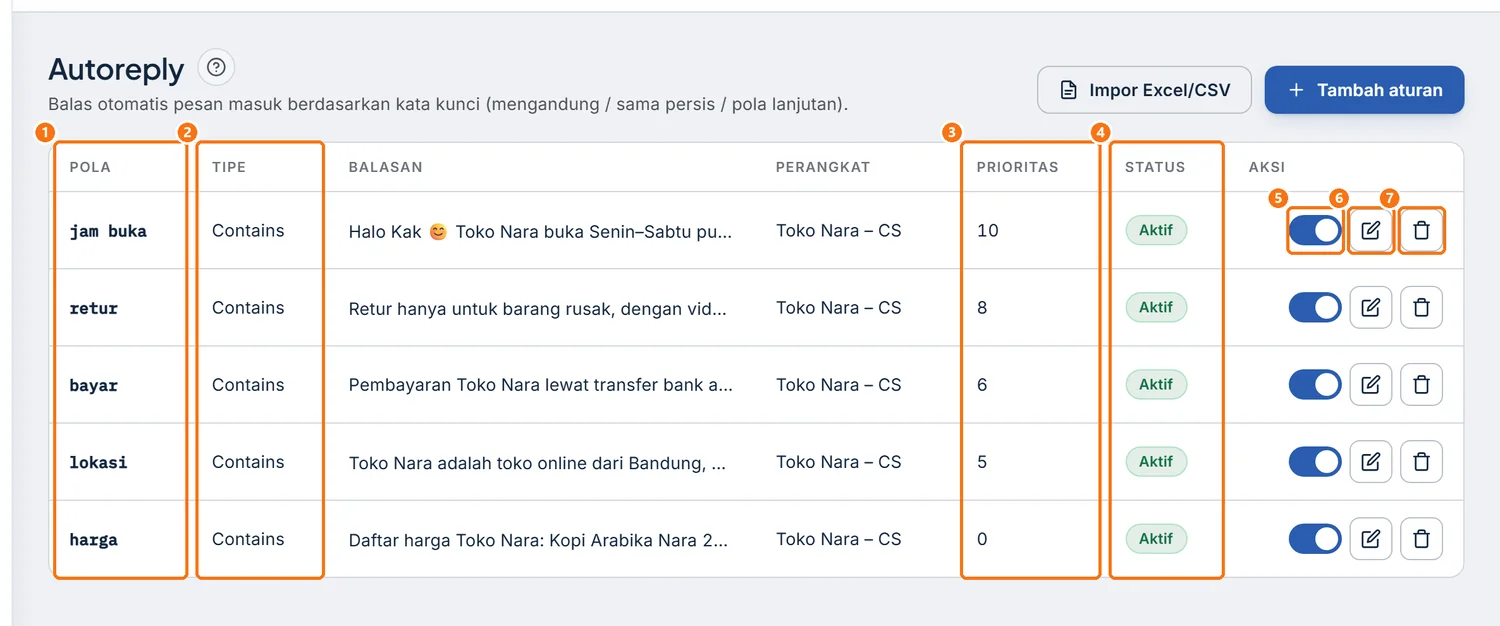1500x626 pixels.
Task: Toggle off the harga rule
Action: [x=1315, y=539]
